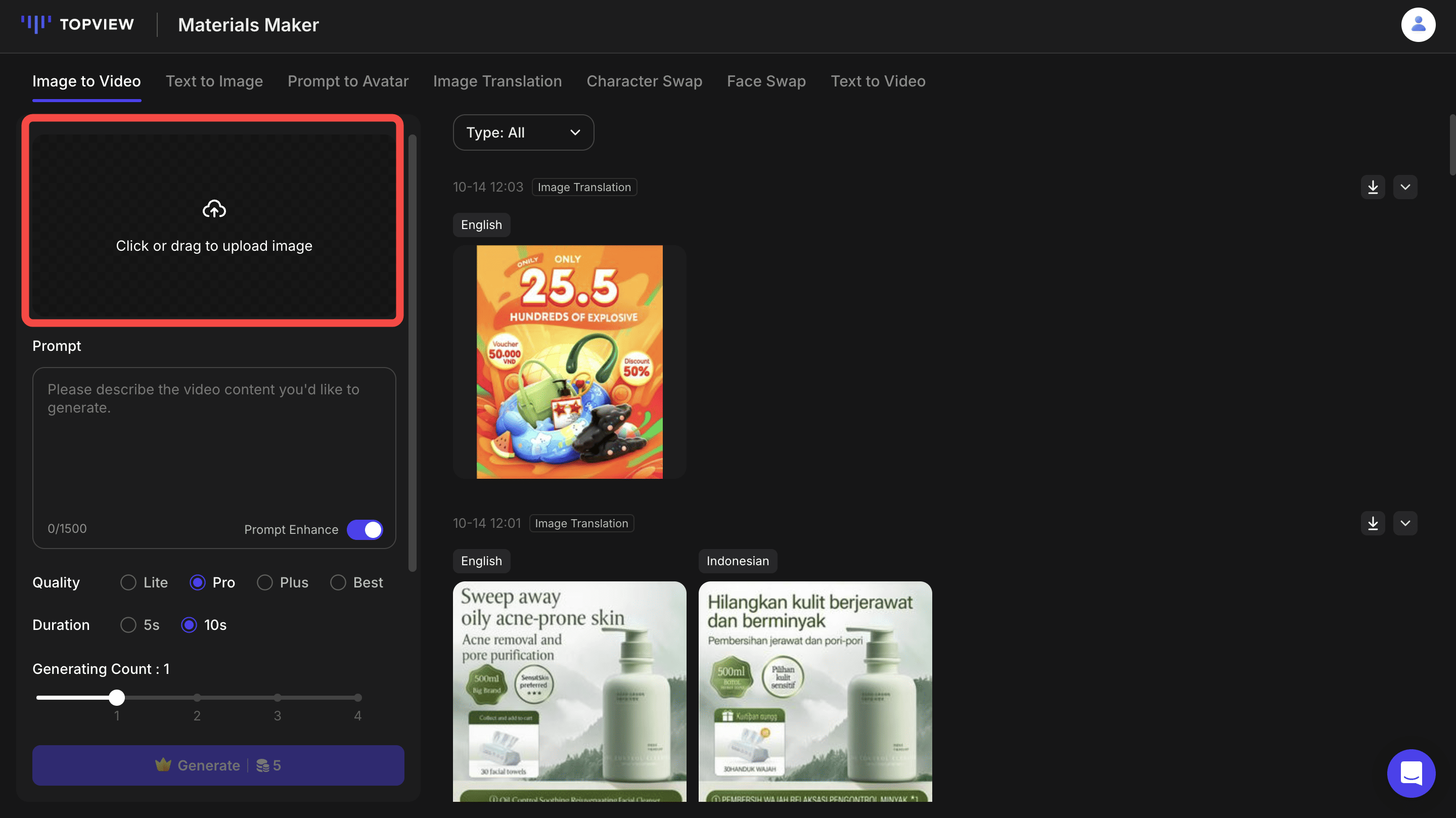1456x818 pixels.
Task: Select Lite quality option
Action: pyautogui.click(x=129, y=582)
